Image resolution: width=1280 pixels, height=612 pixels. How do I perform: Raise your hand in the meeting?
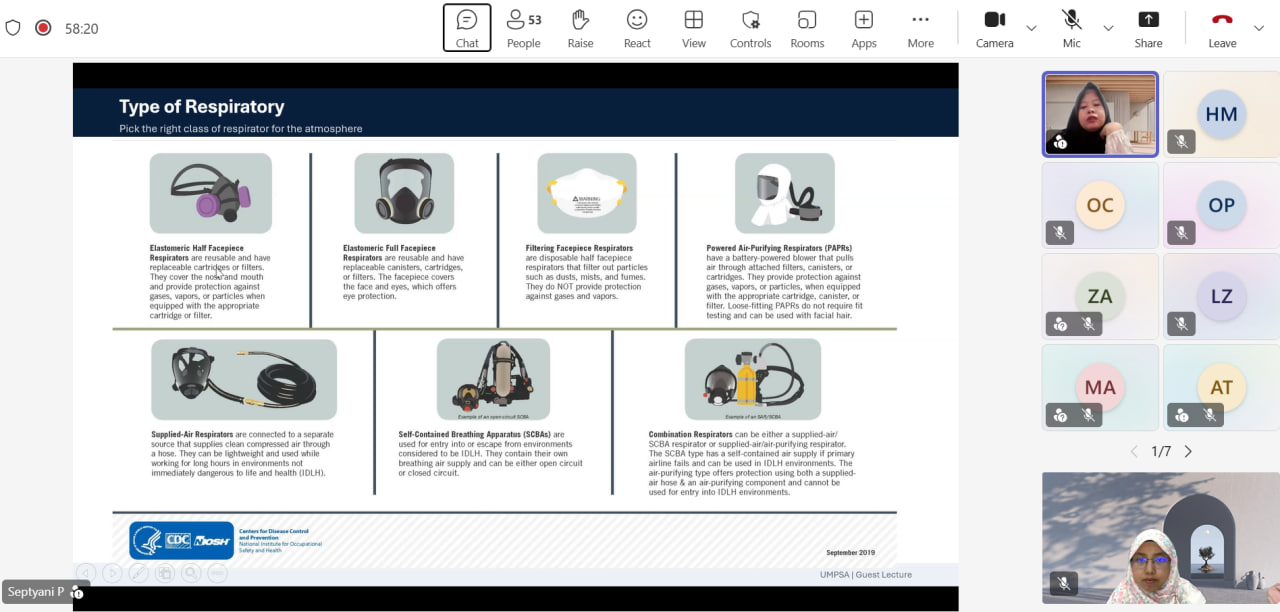tap(580, 28)
